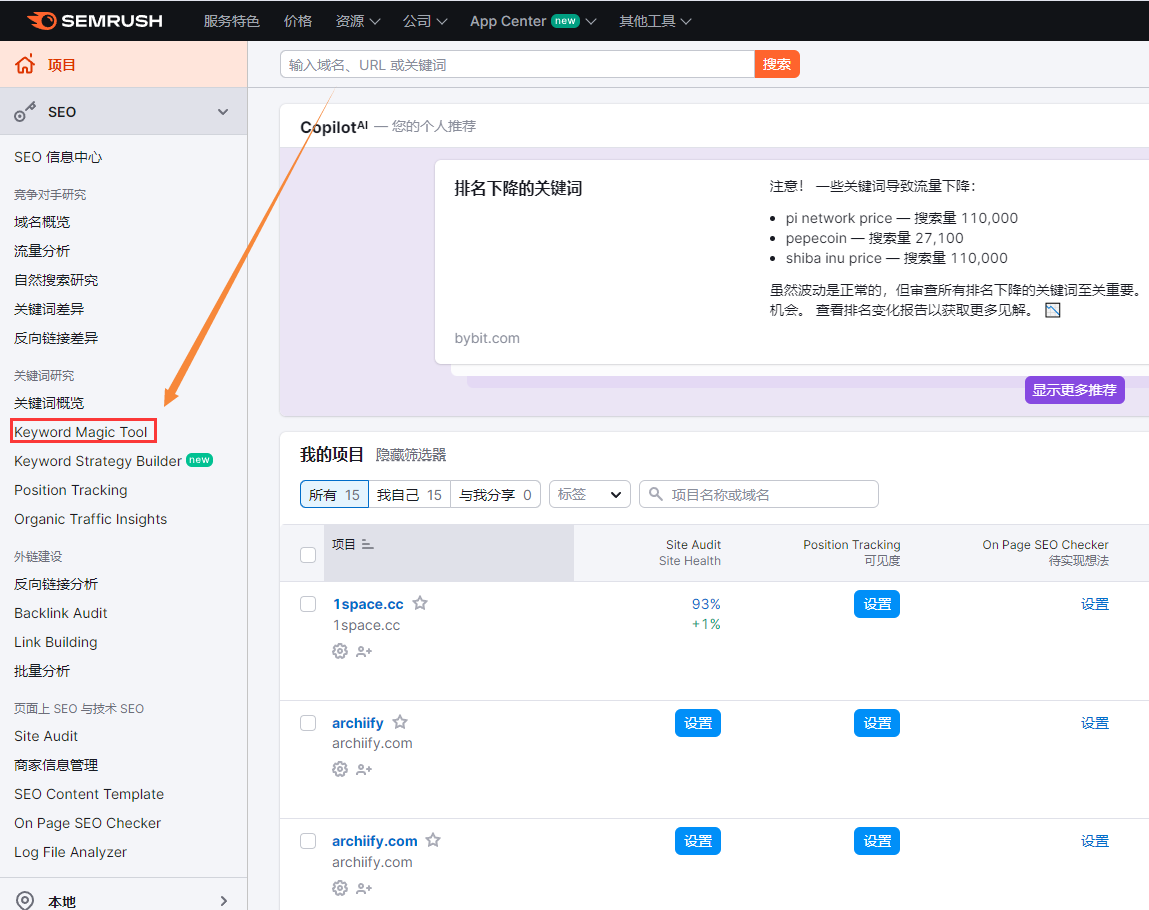Click the magnifier icon in project search
This screenshot has width=1149, height=910.
click(x=656, y=494)
